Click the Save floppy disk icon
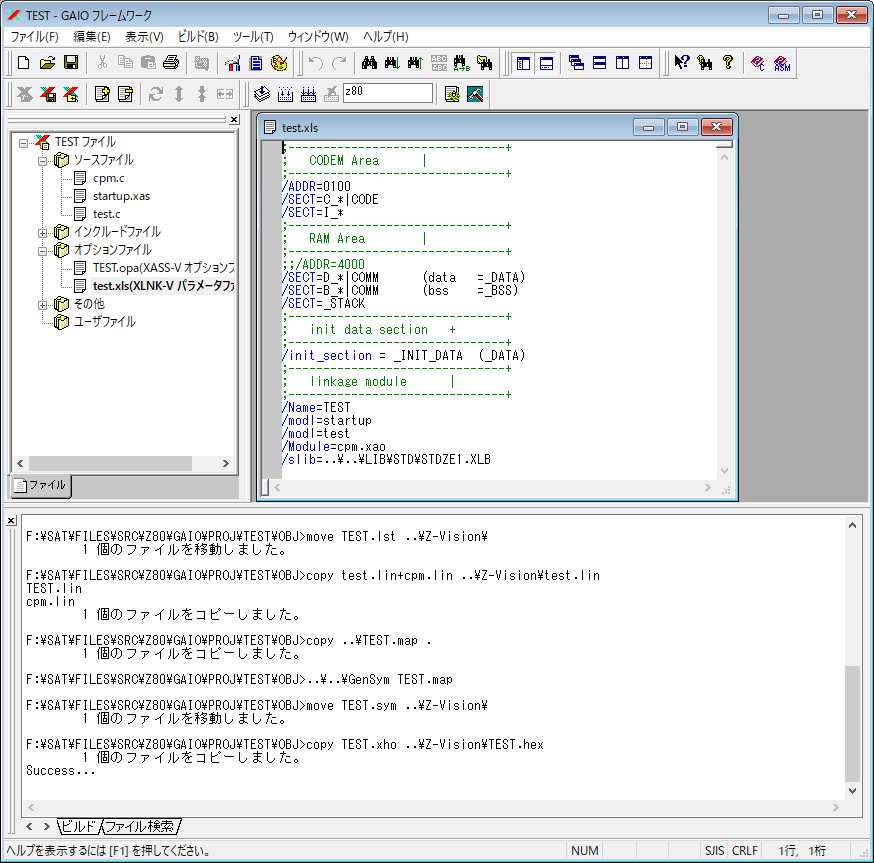Image resolution: width=874 pixels, height=863 pixels. 71,63
